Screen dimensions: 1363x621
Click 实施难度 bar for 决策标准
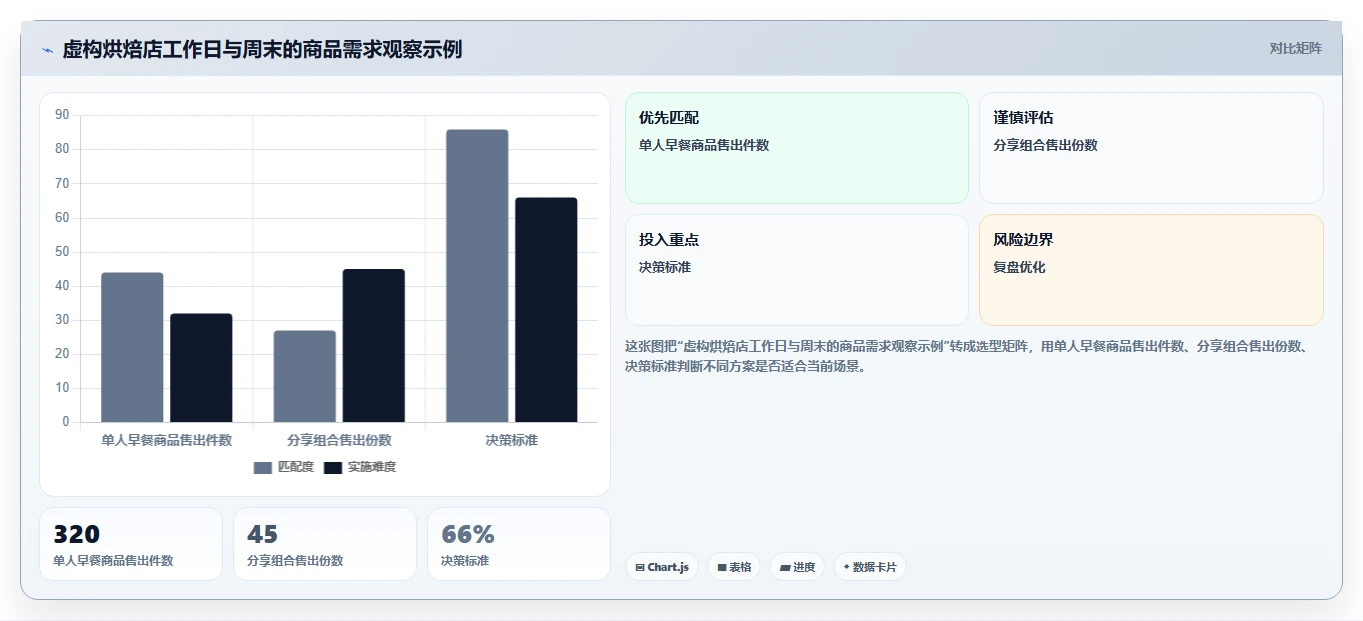pyautogui.click(x=546, y=310)
